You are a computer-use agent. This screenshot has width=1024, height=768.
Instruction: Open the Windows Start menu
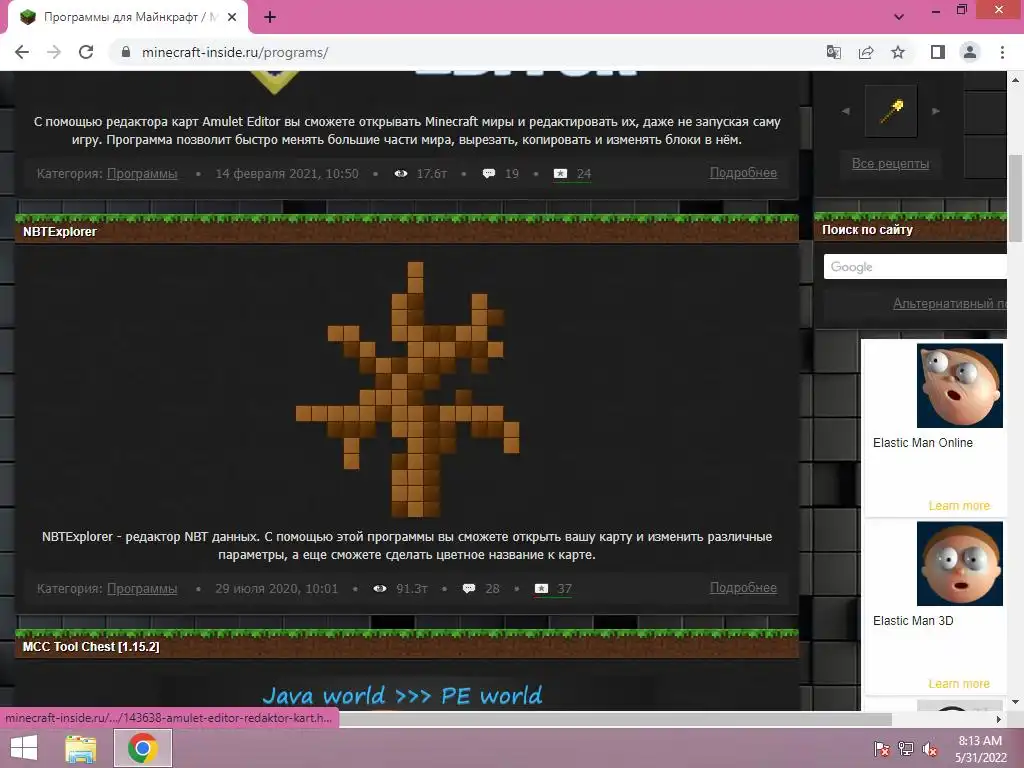point(24,748)
